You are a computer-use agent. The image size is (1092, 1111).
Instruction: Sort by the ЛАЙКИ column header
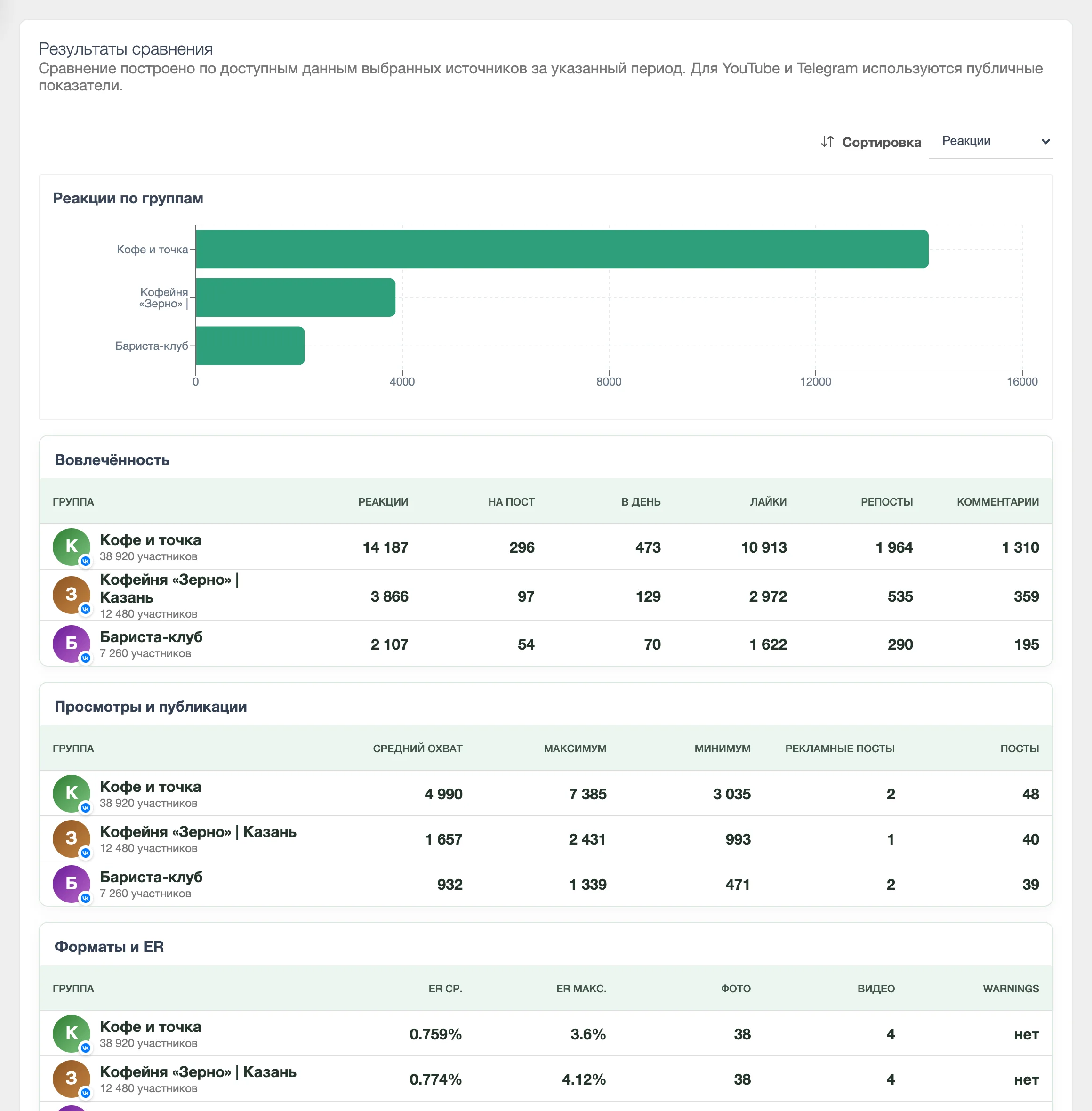tap(768, 502)
